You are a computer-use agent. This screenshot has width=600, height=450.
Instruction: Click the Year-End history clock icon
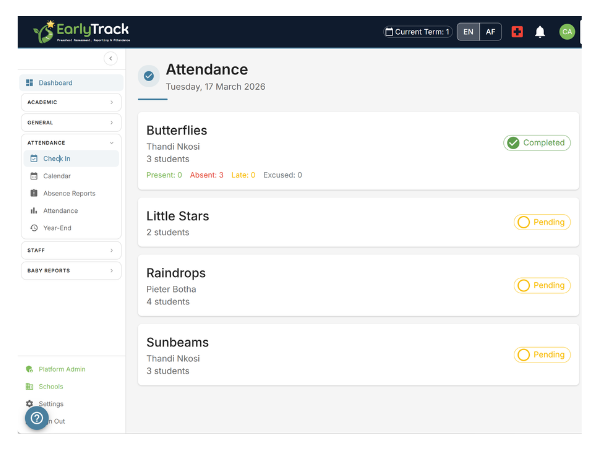coord(34,228)
